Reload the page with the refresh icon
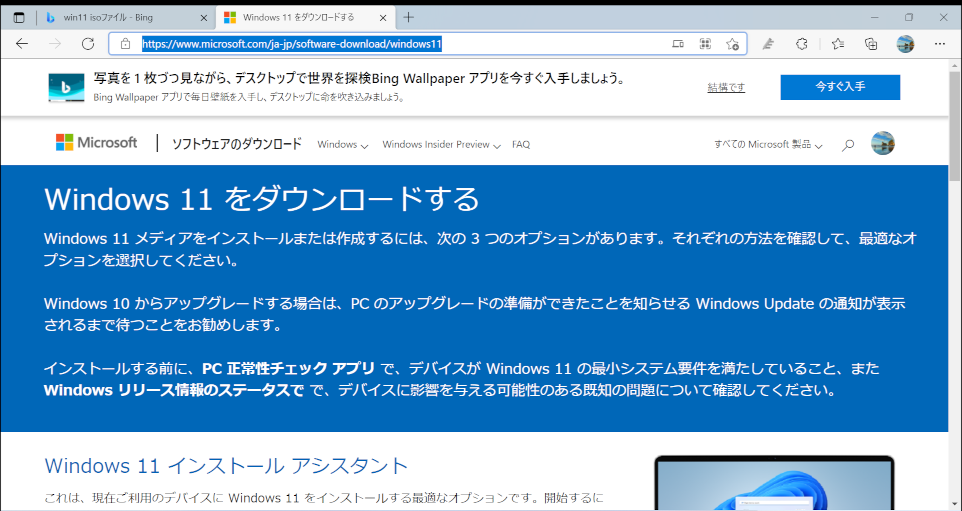Viewport: 962px width, 511px height. [x=87, y=44]
